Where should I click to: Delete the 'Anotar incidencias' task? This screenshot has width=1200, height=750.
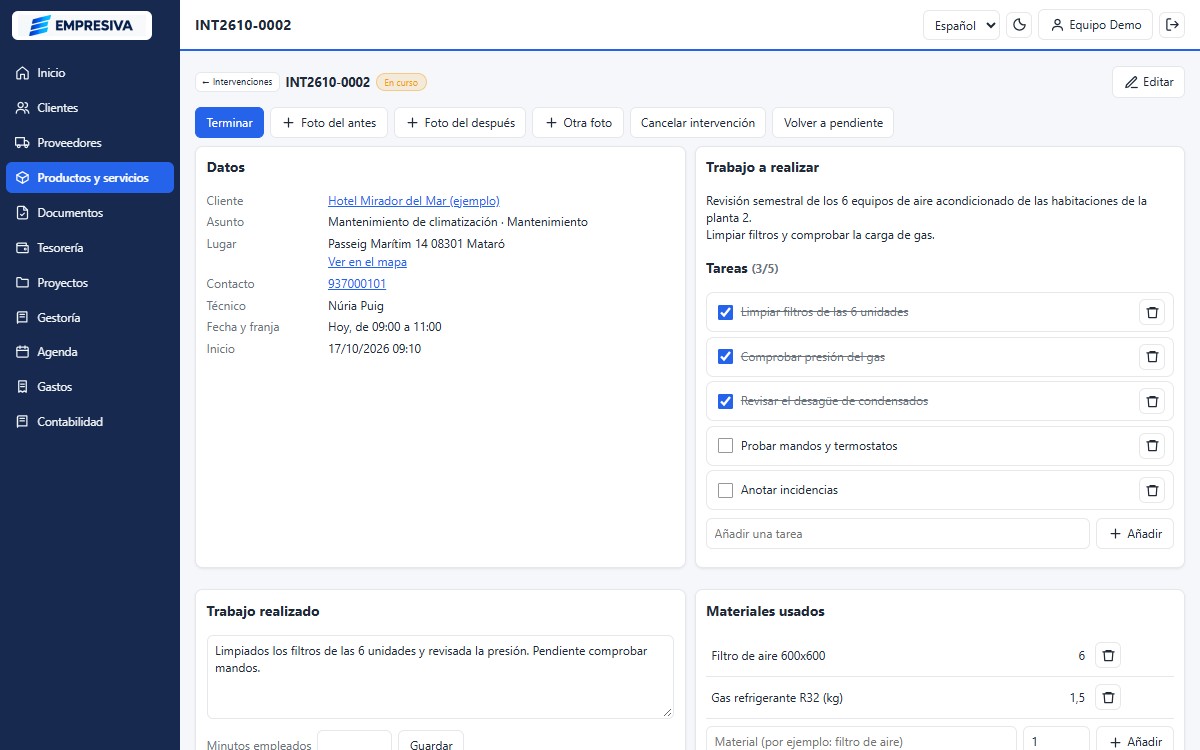coord(1152,490)
